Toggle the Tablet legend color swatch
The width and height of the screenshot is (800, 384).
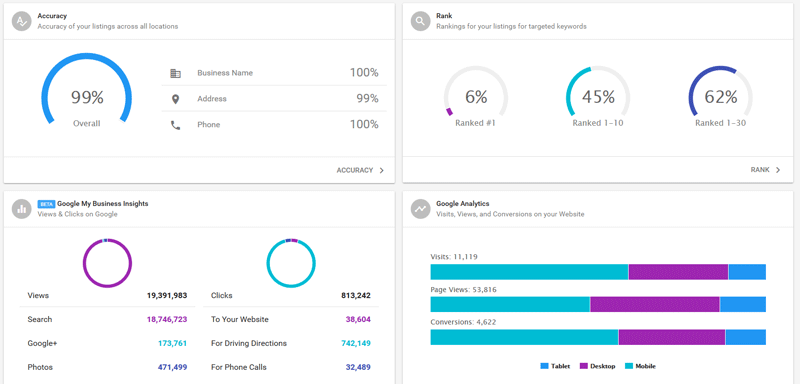tap(544, 366)
